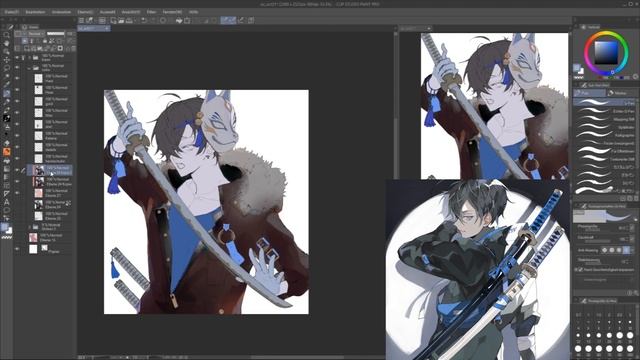Screen dimensions: 640x360
Task: Select the last brush in the list
Action: [x=604, y=191]
